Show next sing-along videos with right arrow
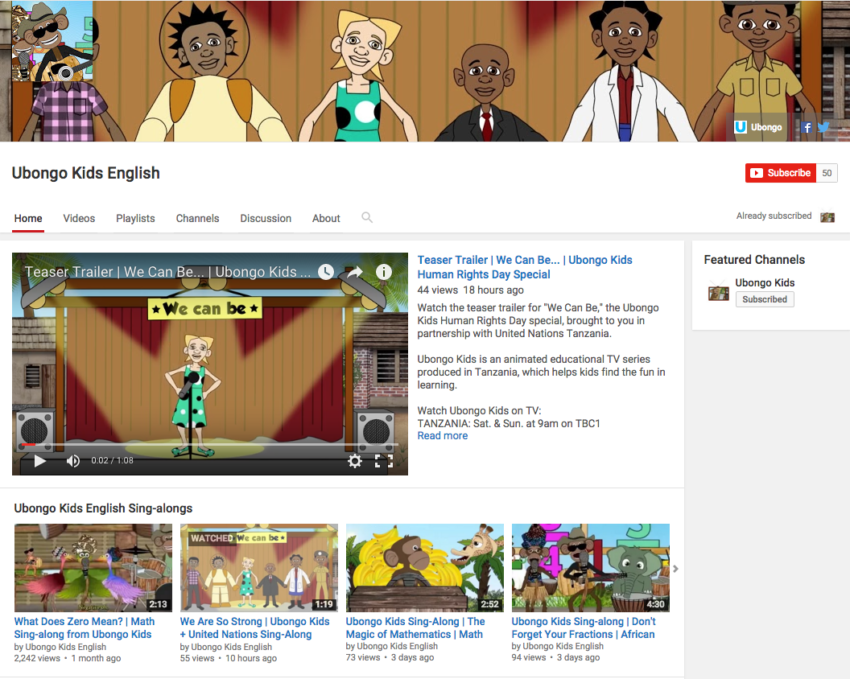 coord(675,568)
